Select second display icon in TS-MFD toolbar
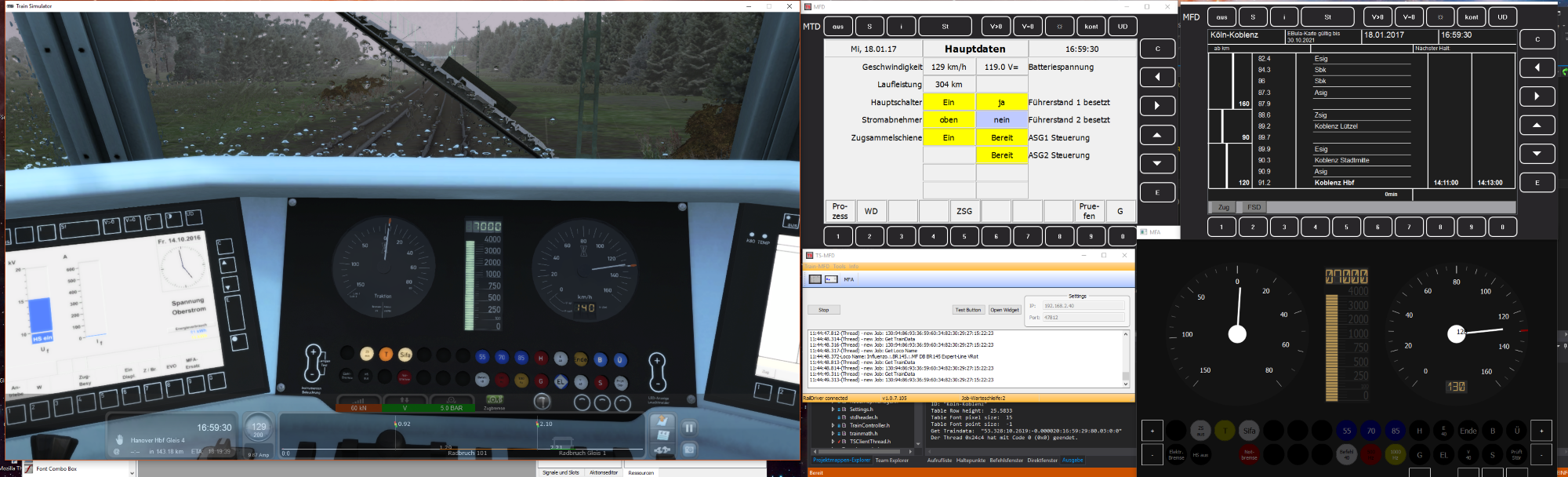Screen dimensions: 1568x477 (831, 279)
